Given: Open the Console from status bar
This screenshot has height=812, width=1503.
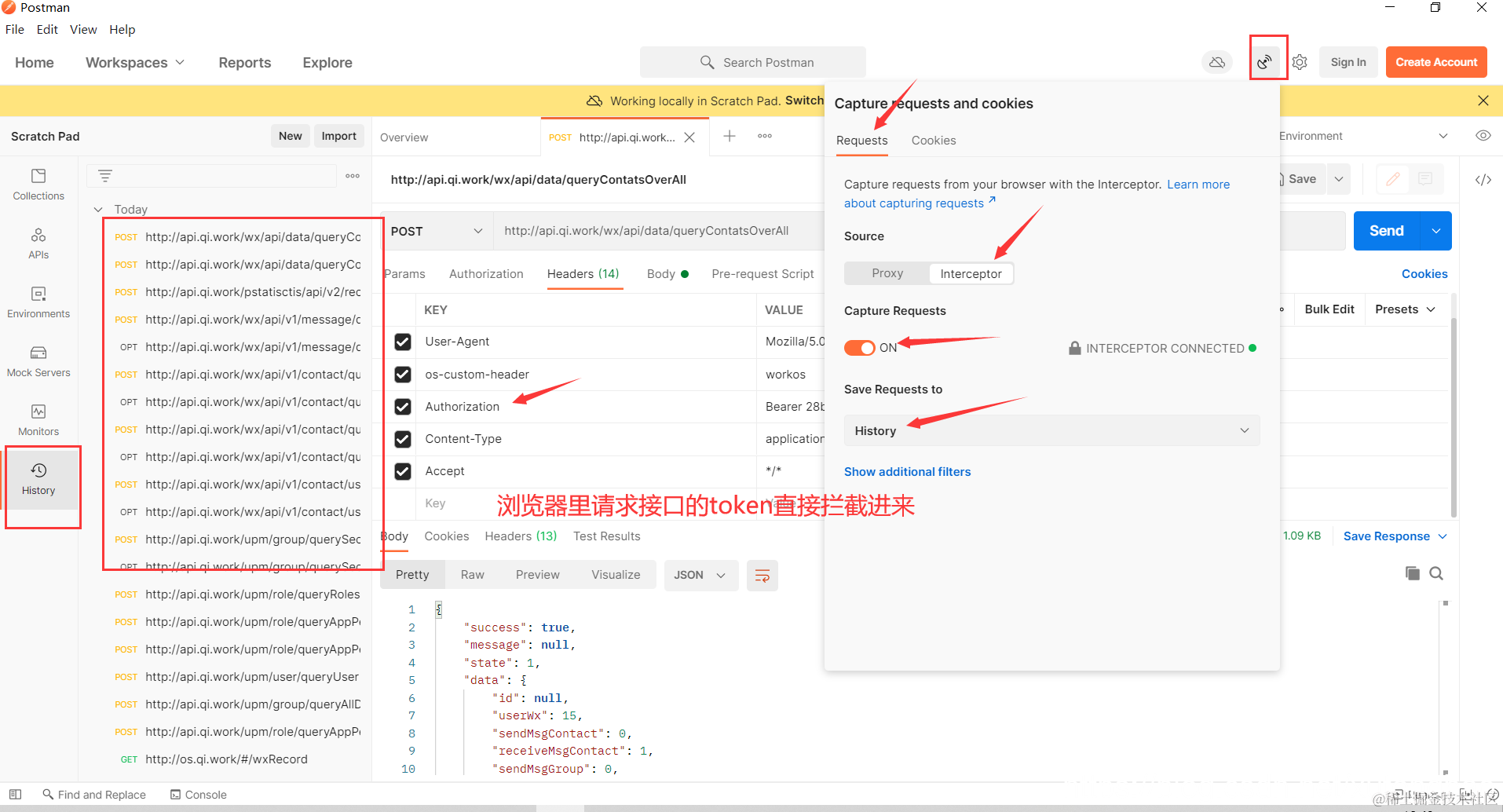Looking at the screenshot, I should tap(199, 795).
